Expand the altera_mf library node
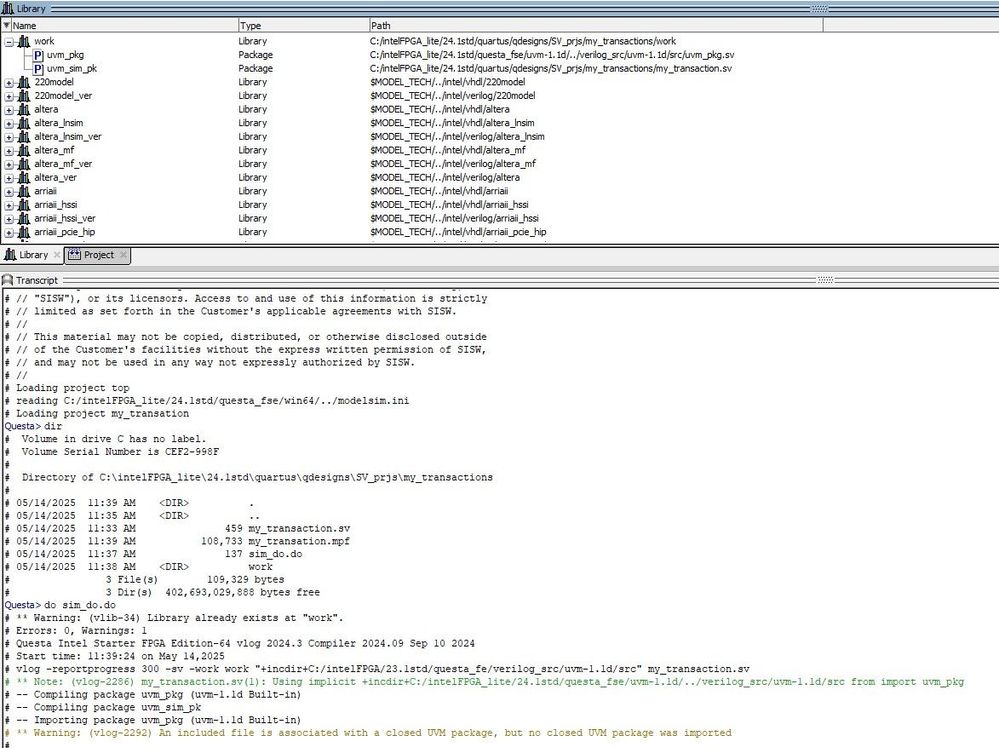The width and height of the screenshot is (999, 748). tap(9, 150)
